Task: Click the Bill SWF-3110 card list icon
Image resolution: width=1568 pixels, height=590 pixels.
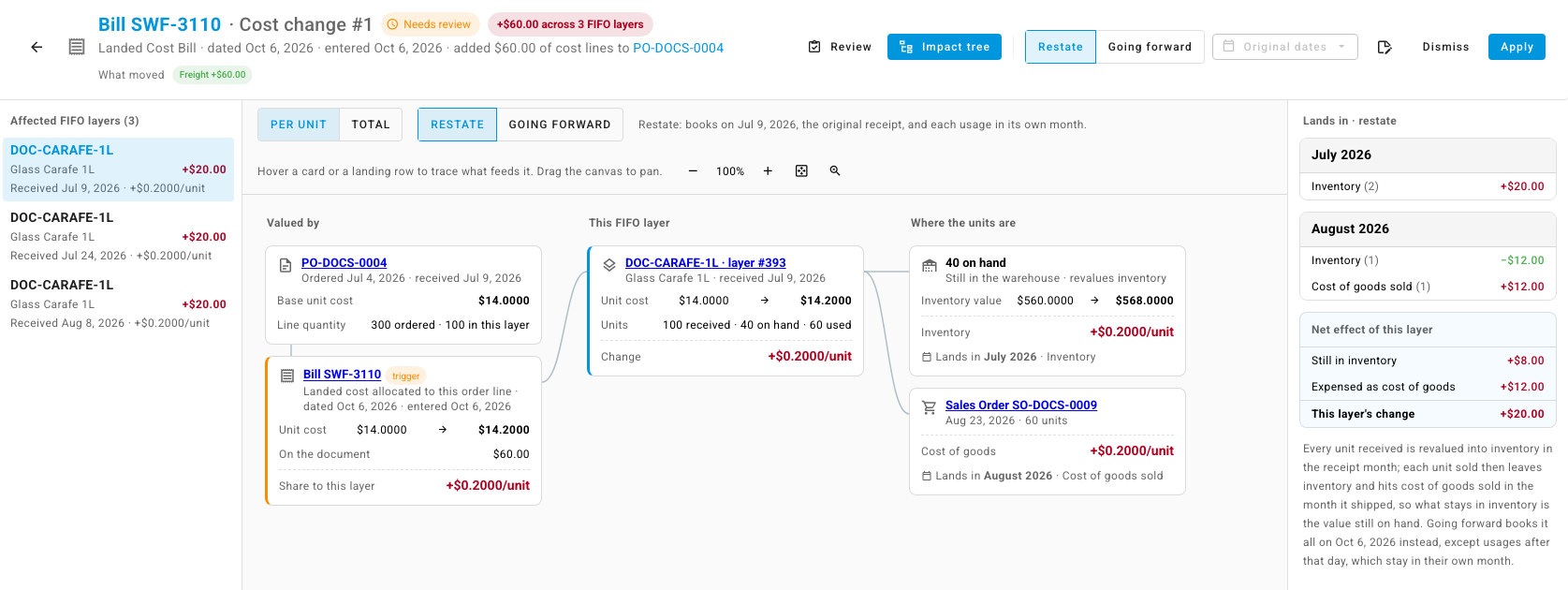Action: tap(287, 376)
